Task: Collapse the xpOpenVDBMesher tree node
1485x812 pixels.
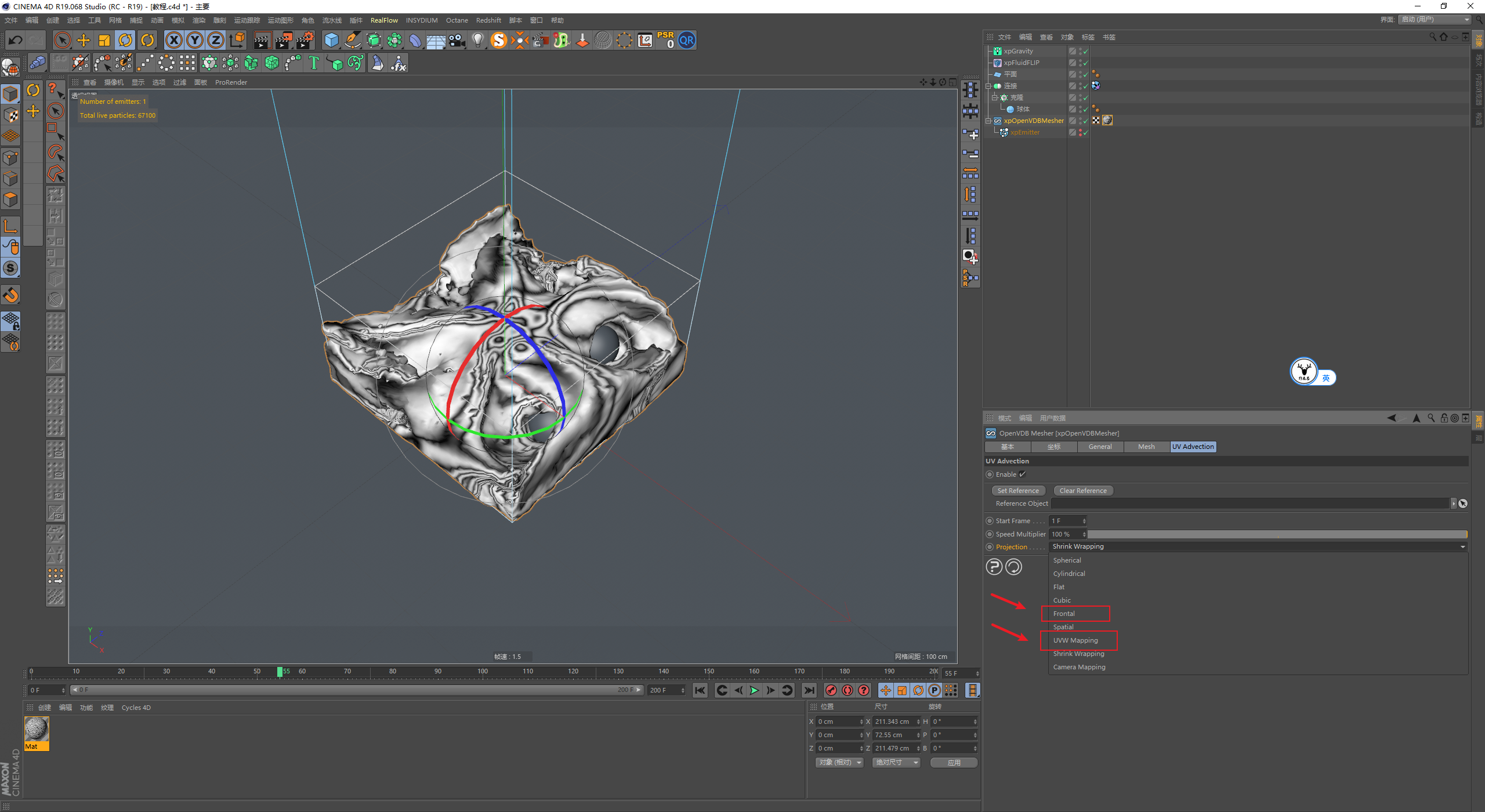Action: (988, 121)
